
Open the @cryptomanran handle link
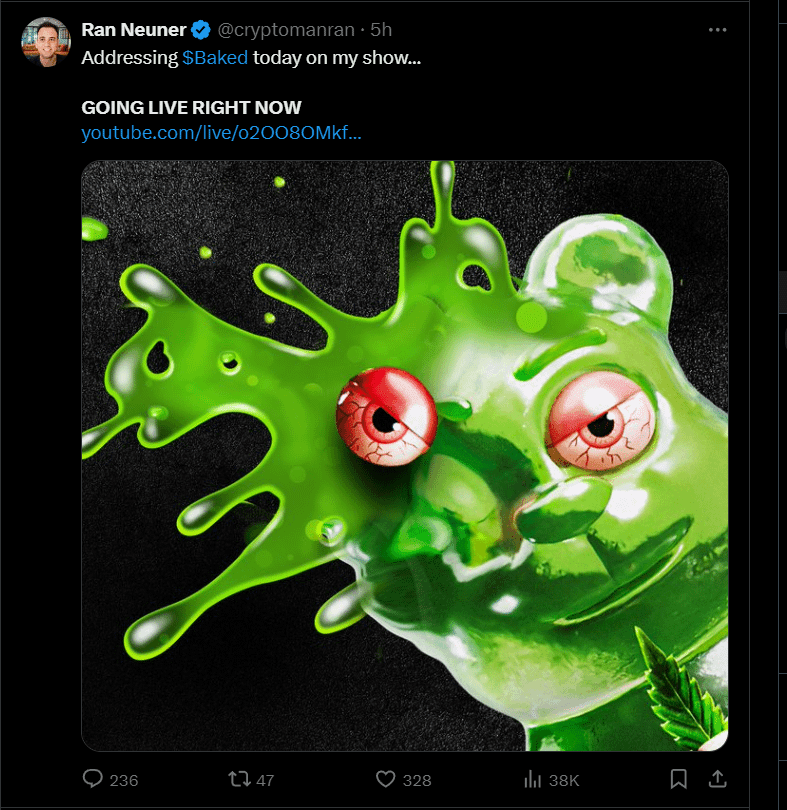point(286,30)
